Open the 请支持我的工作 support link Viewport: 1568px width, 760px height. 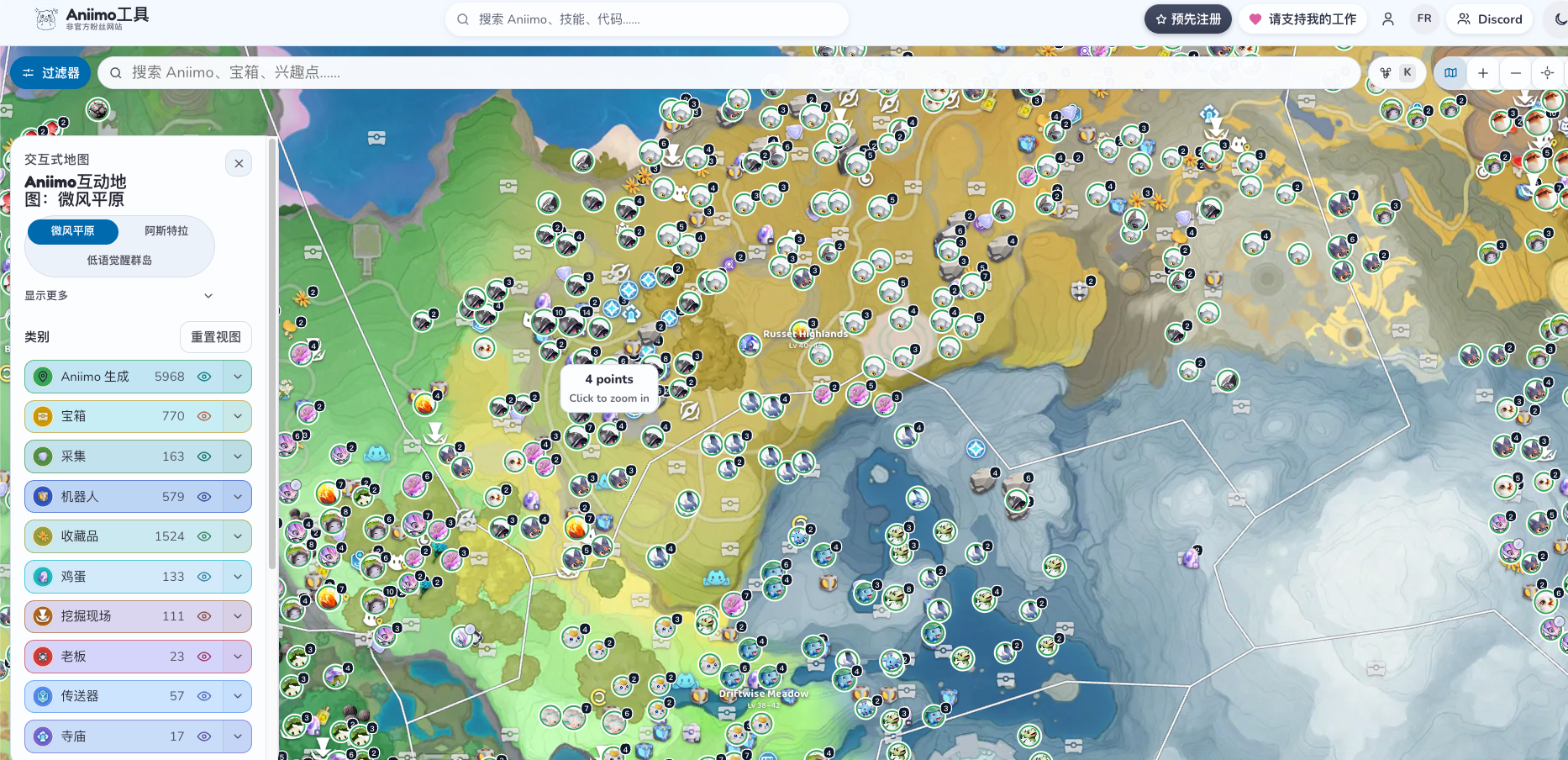pos(1302,19)
